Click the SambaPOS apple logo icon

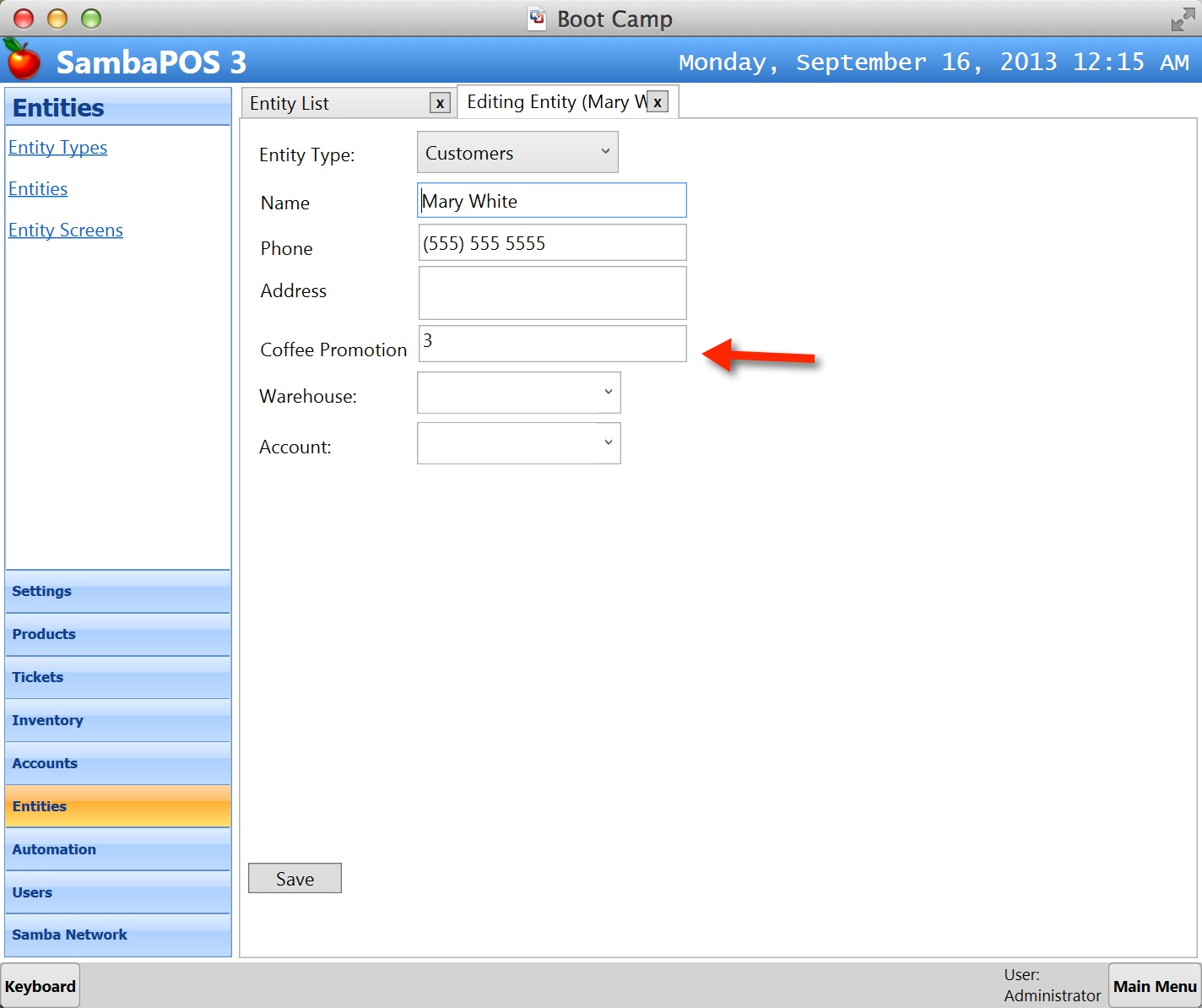[23, 59]
